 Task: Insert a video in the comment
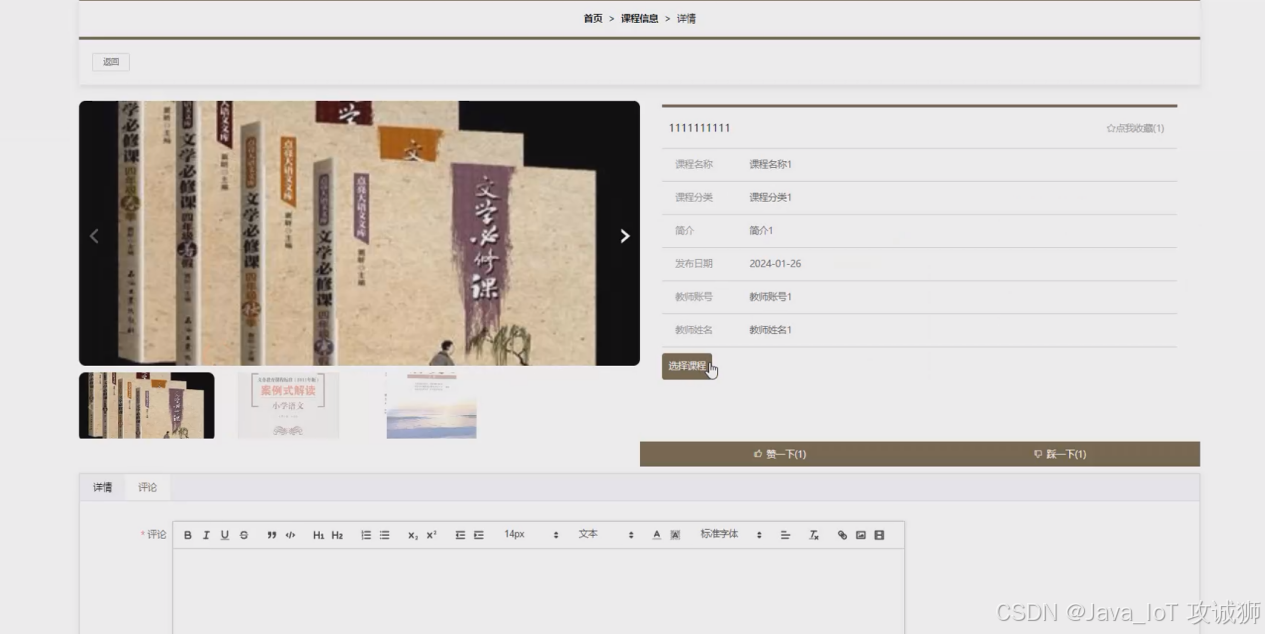879,535
